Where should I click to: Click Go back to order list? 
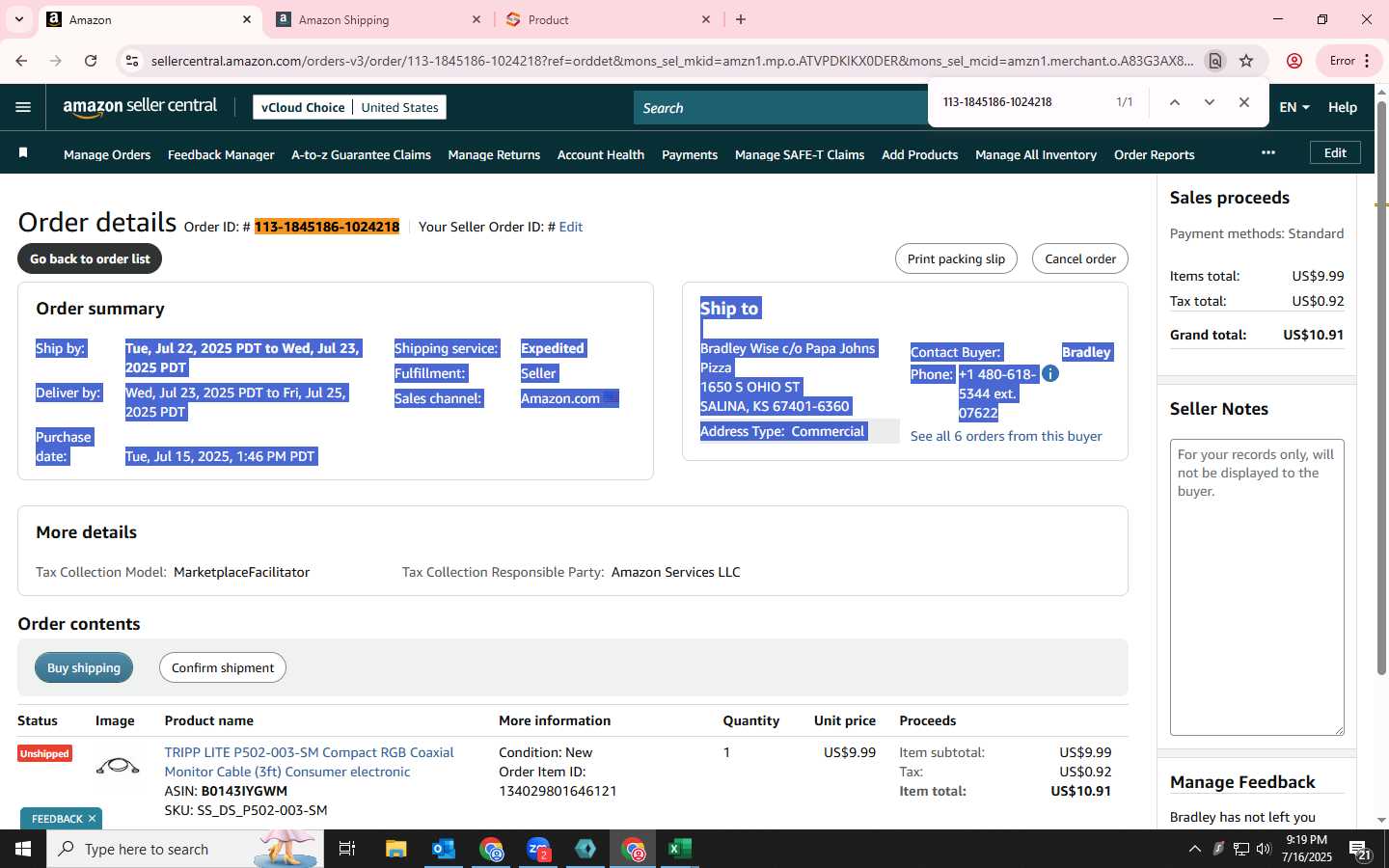tap(90, 258)
